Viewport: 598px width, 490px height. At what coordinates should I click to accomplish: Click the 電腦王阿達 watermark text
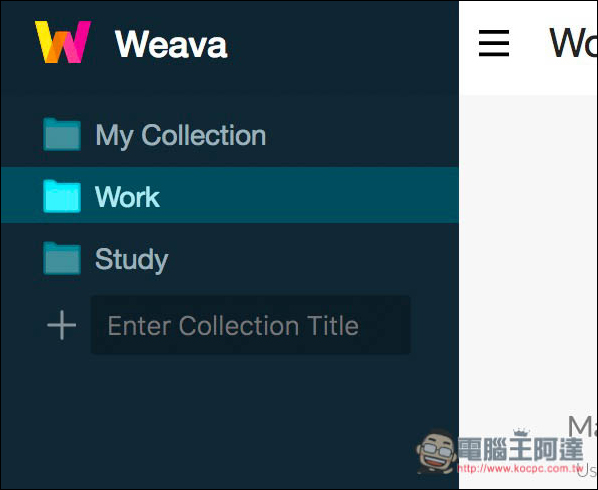(x=520, y=450)
